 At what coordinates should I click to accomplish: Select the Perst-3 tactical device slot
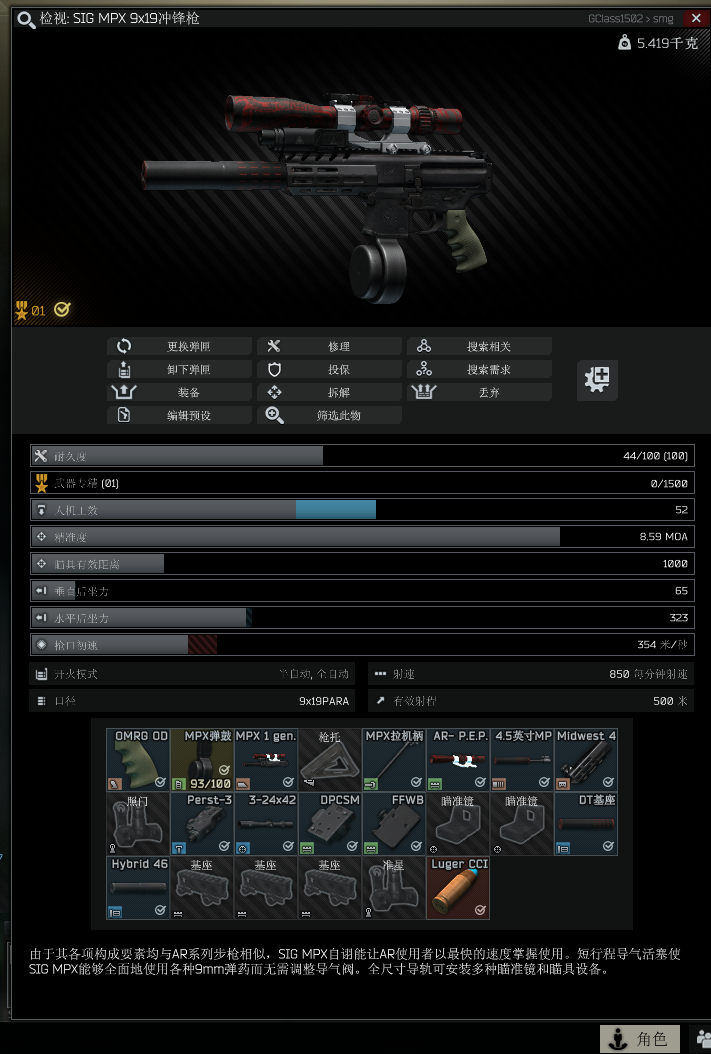tap(202, 823)
